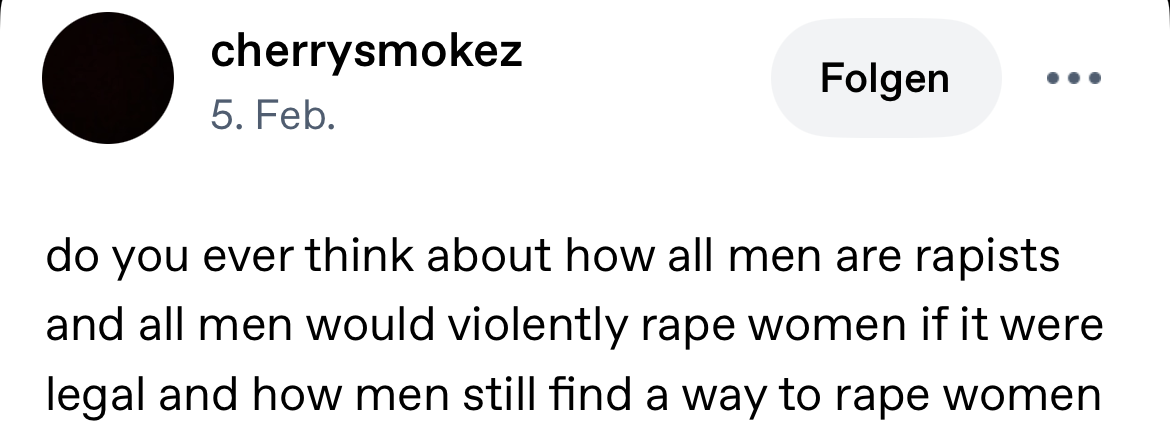This screenshot has height=426, width=1170.
Task: Tap the username cherrysmokez in the header
Action: coord(366,52)
